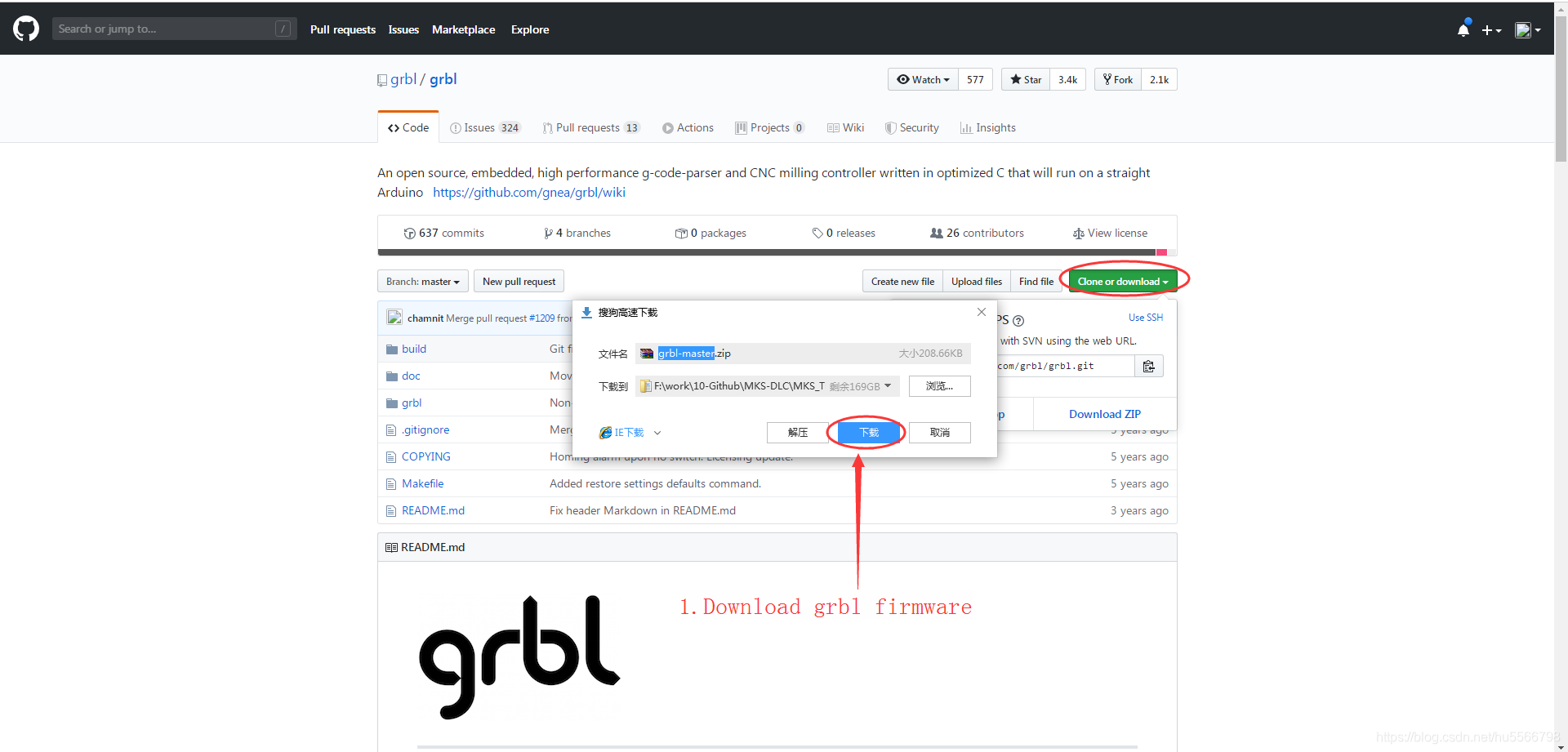Open the gnea/grbl wiki URL link

point(529,192)
